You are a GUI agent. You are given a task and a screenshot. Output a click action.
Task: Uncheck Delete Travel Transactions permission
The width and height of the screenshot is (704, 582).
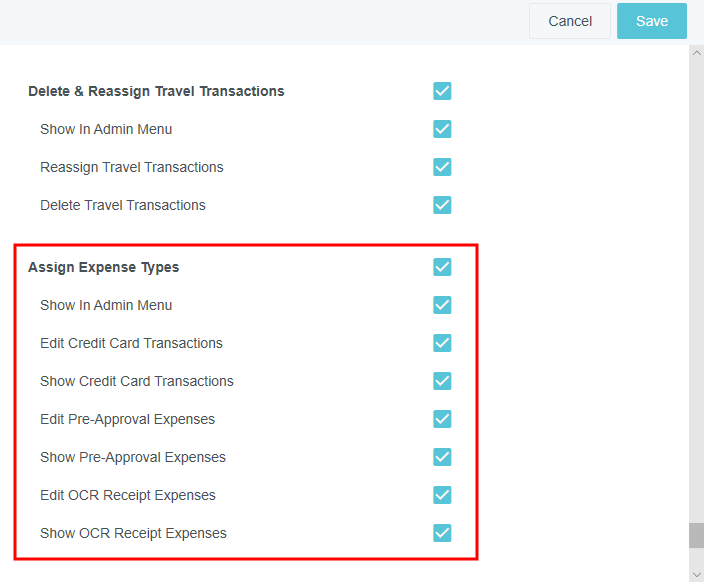point(442,205)
